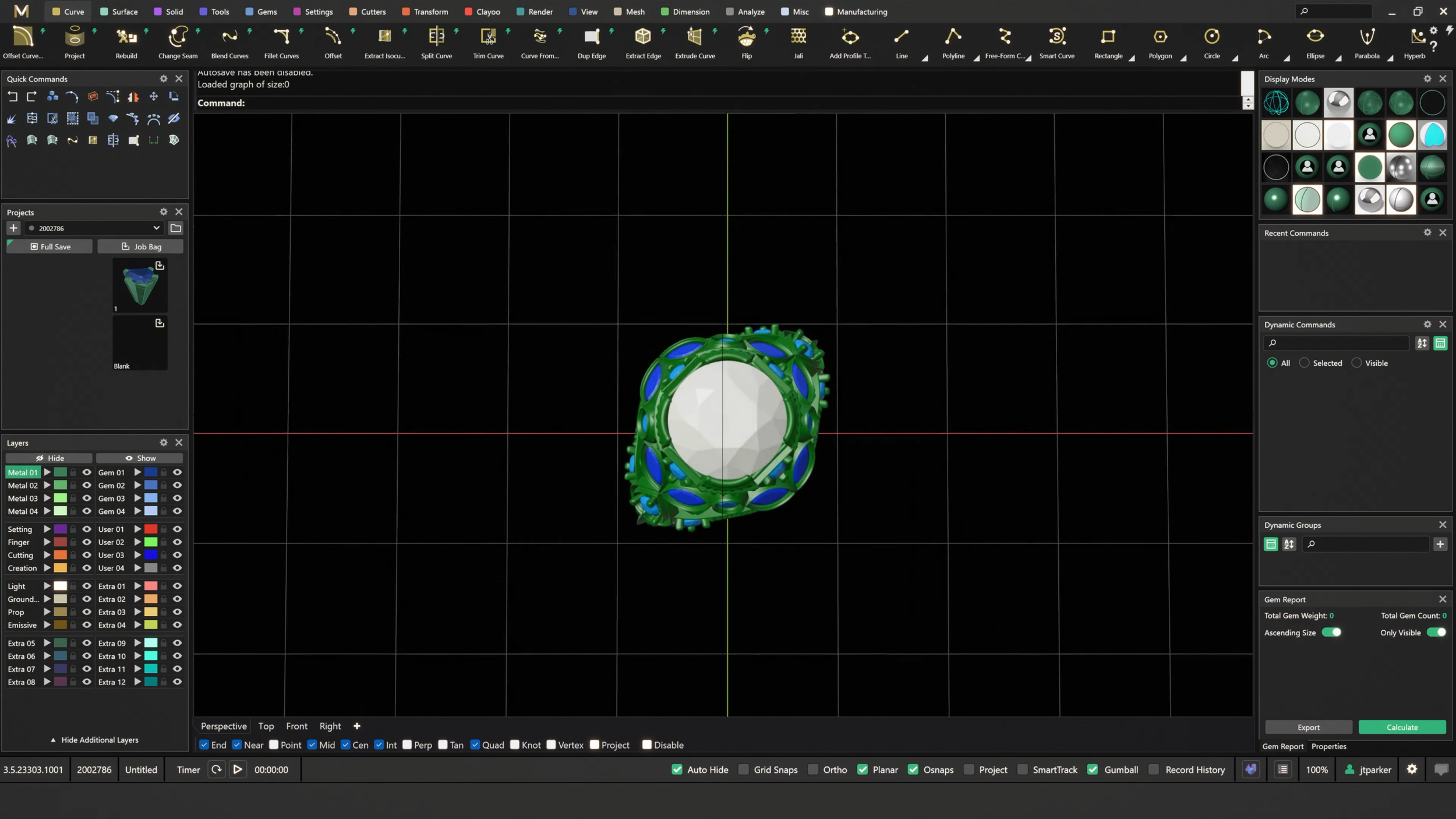The height and width of the screenshot is (819, 1456).
Task: Choose the Fillet Curves tool
Action: point(281,42)
